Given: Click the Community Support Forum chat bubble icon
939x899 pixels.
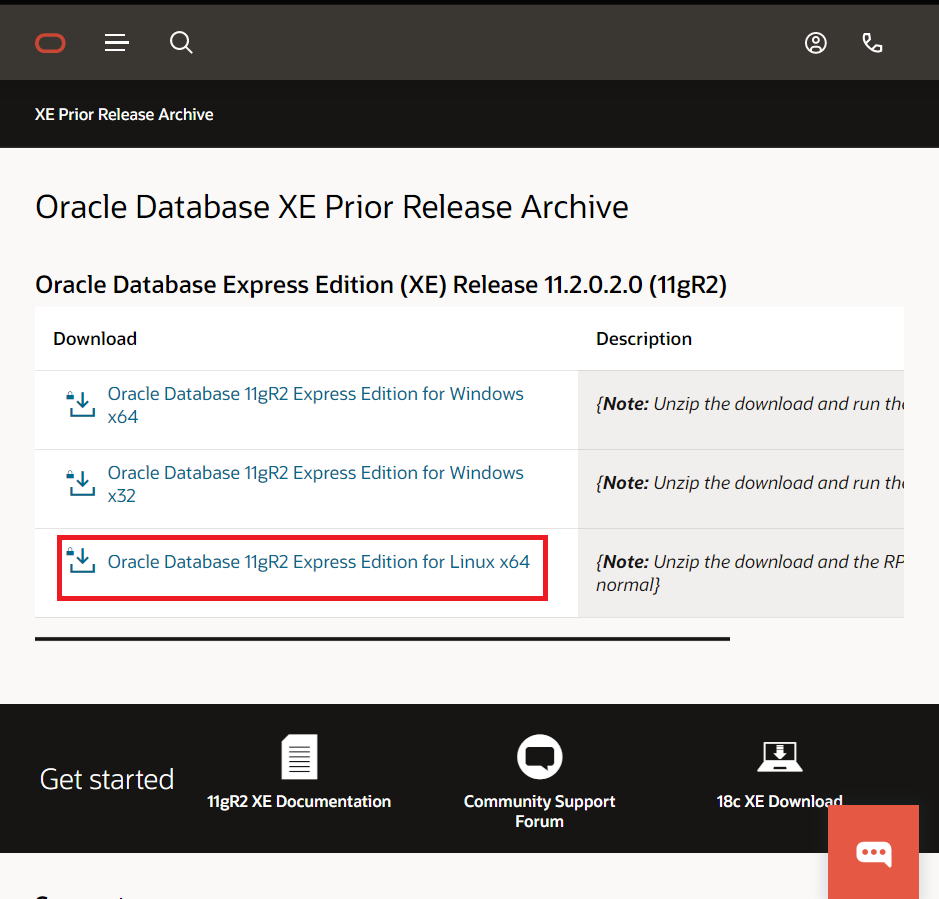Looking at the screenshot, I should [x=540, y=756].
